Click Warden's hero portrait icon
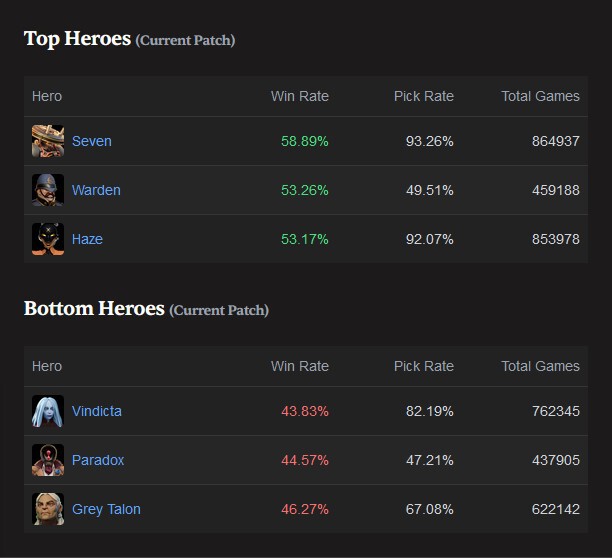The image size is (612, 558). pos(48,190)
